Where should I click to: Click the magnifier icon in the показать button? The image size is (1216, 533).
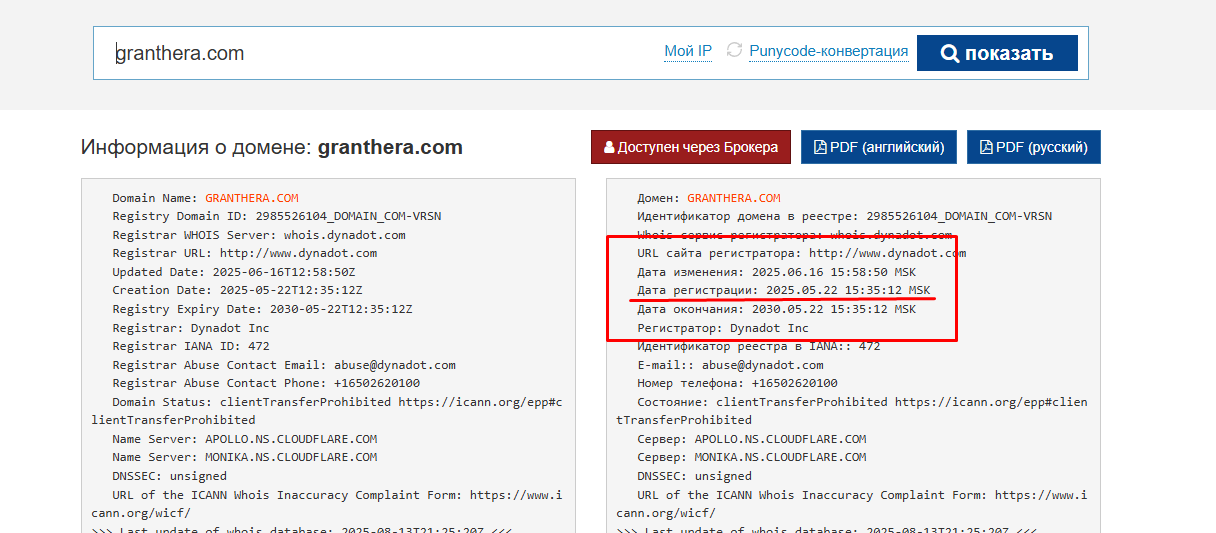[949, 54]
